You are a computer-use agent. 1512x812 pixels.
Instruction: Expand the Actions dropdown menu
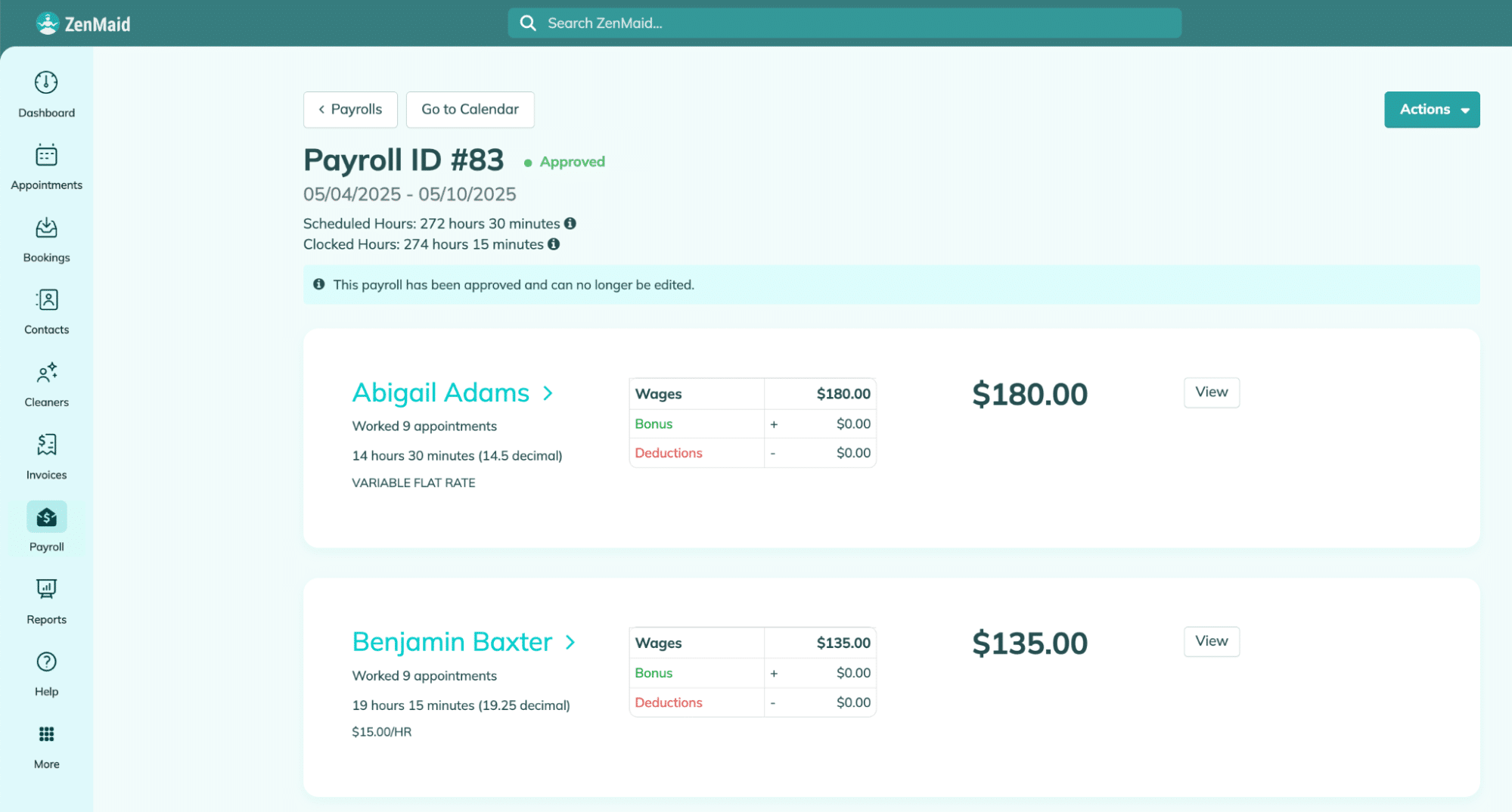click(1431, 110)
